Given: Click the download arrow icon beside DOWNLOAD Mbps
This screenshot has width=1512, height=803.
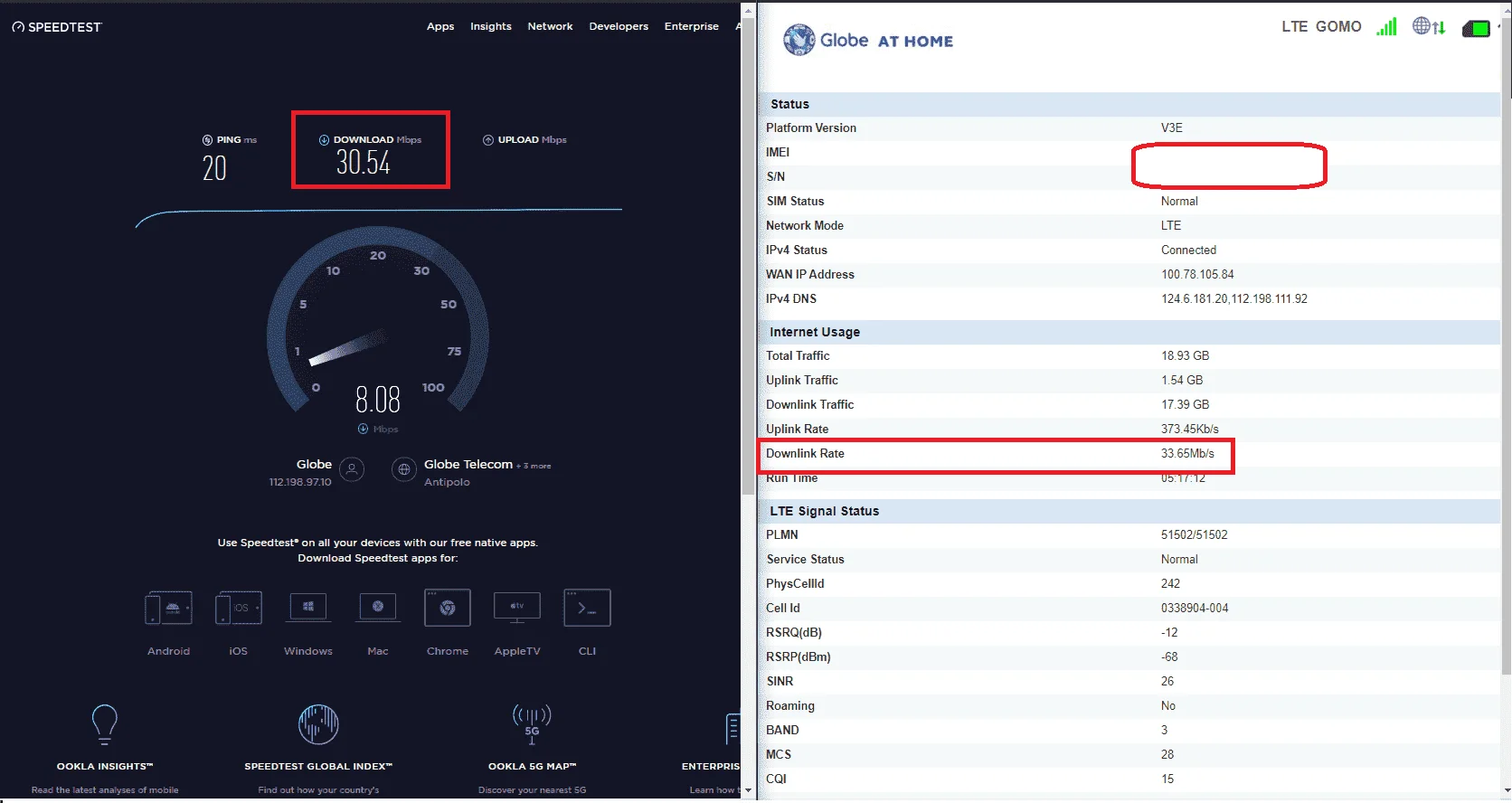Looking at the screenshot, I should (324, 140).
